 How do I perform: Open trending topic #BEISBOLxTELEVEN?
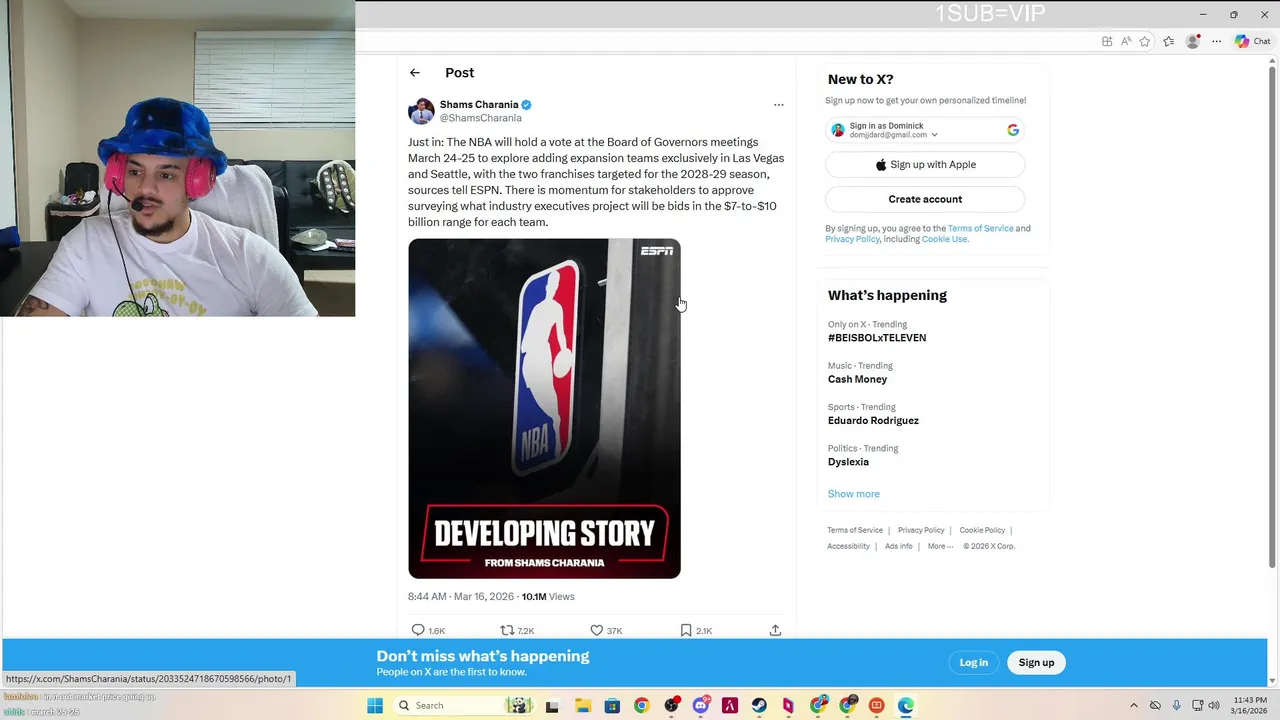coord(877,338)
